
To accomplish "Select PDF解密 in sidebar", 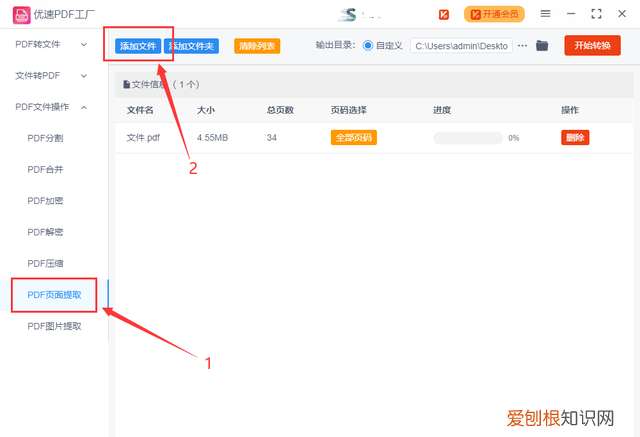I will click(45, 232).
